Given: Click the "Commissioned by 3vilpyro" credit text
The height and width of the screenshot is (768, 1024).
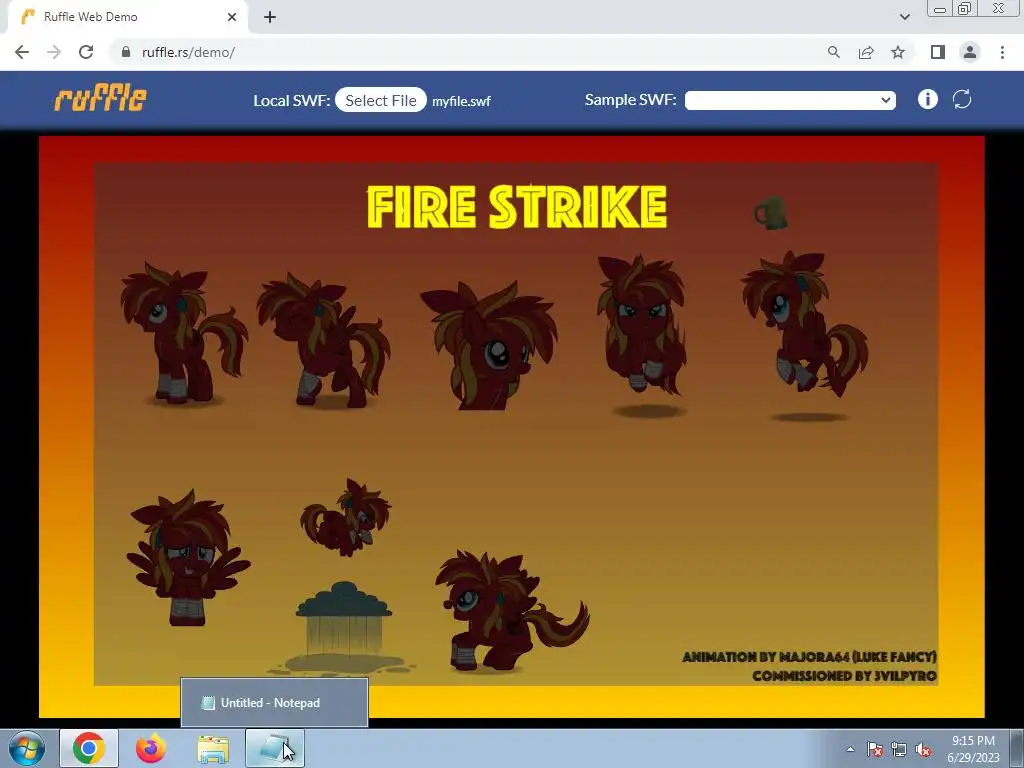Looking at the screenshot, I should [x=844, y=675].
